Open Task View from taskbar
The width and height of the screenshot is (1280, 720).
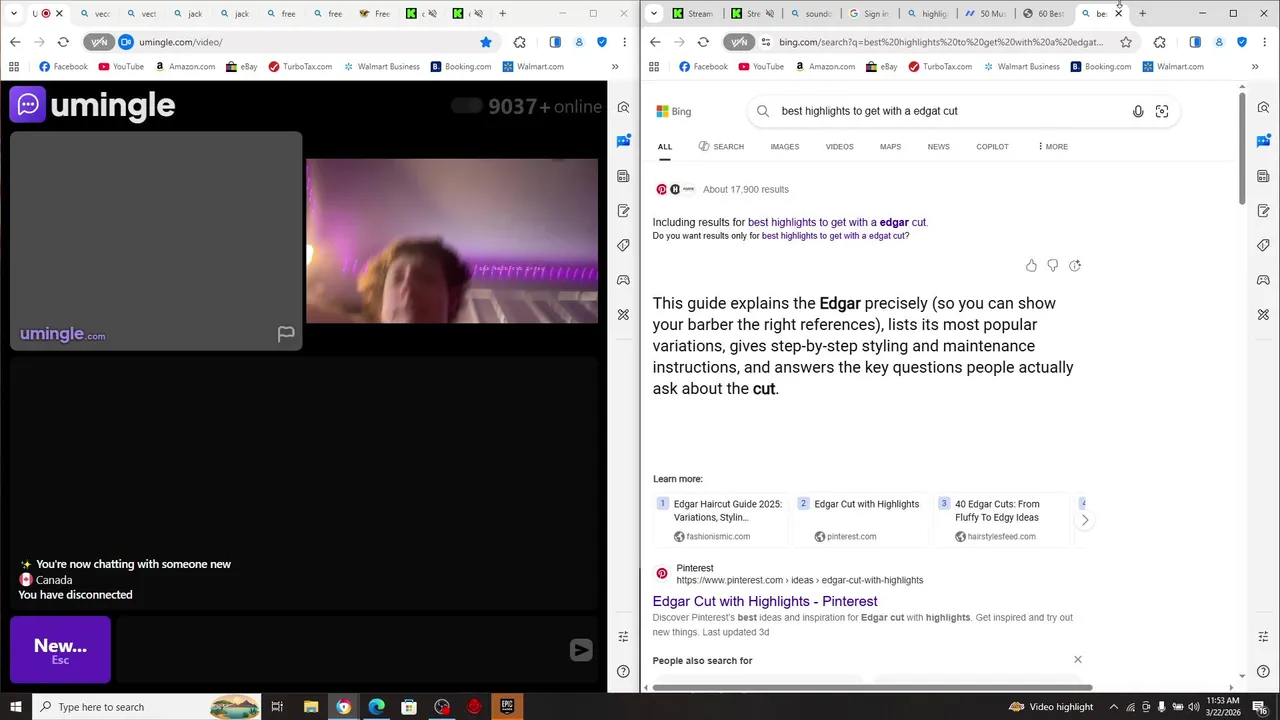(x=277, y=707)
